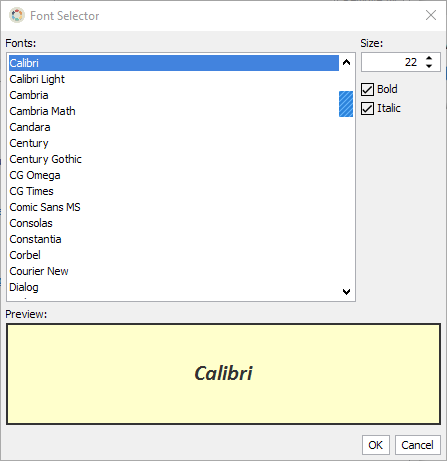The height and width of the screenshot is (461, 447).
Task: Click the Size input field
Action: tap(393, 62)
